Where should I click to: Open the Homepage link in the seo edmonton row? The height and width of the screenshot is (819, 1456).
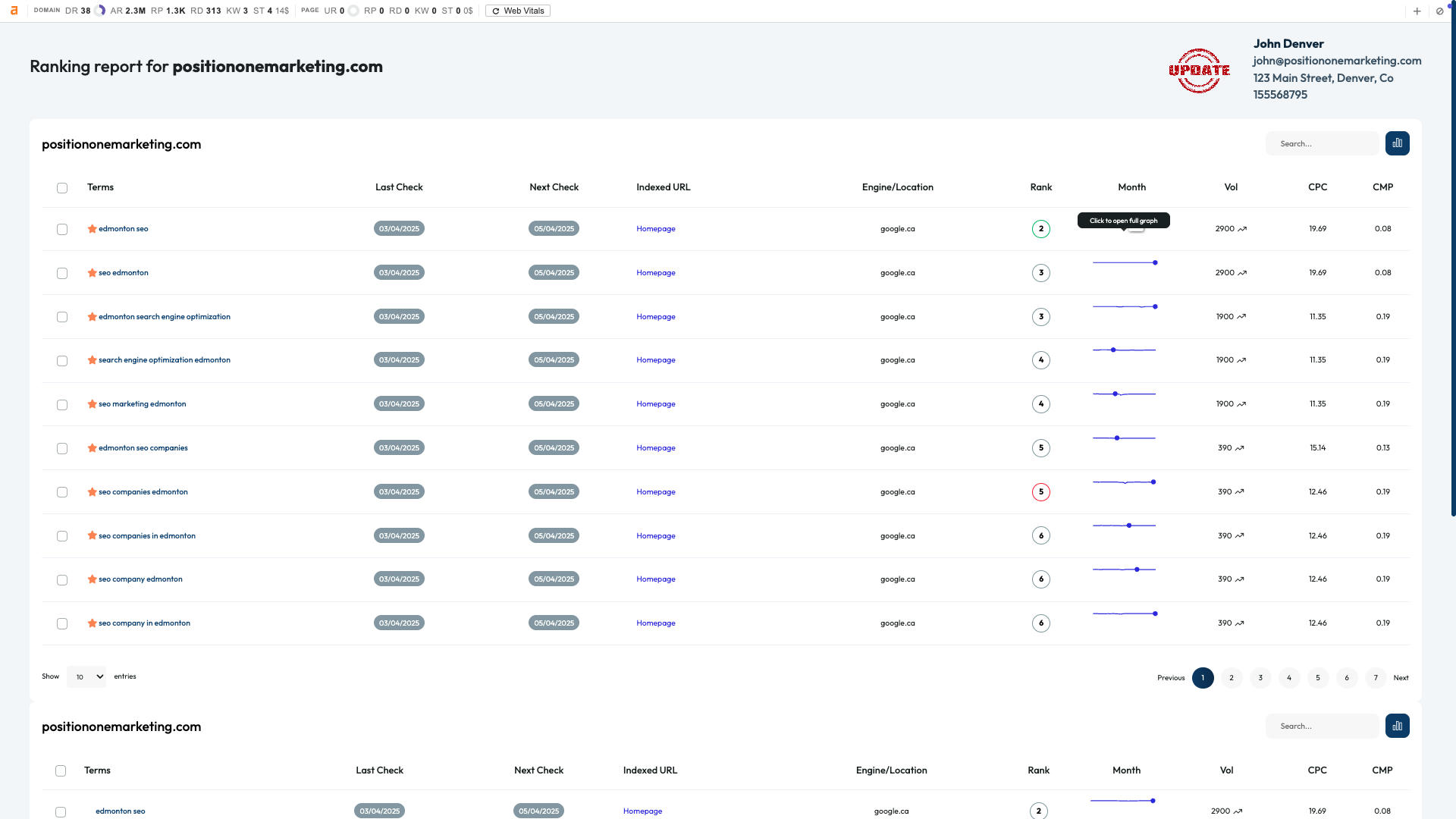tap(656, 273)
